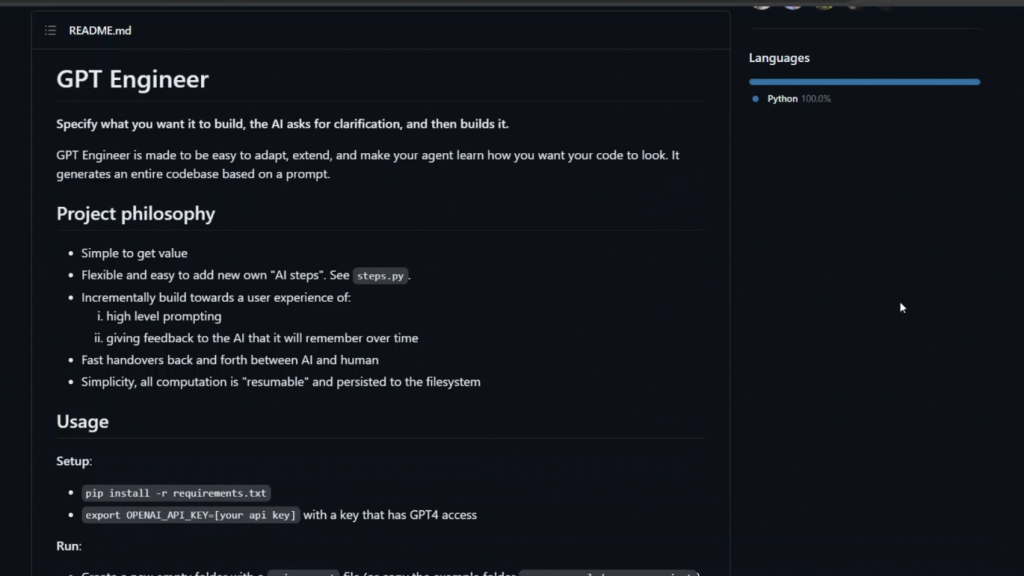Click the bold Run label
1024x576 pixels.
click(x=69, y=546)
